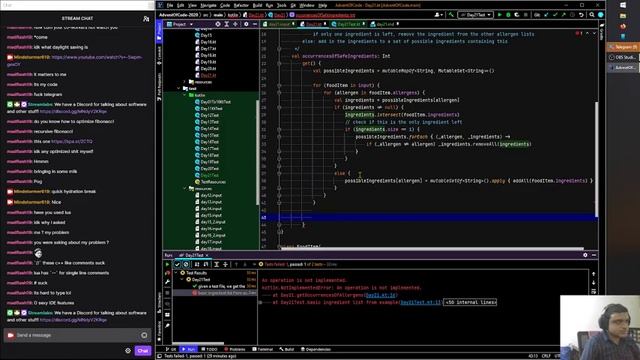The height and width of the screenshot is (360, 640).
Task: Click the Select Opened File target icon
Action: click(218, 24)
